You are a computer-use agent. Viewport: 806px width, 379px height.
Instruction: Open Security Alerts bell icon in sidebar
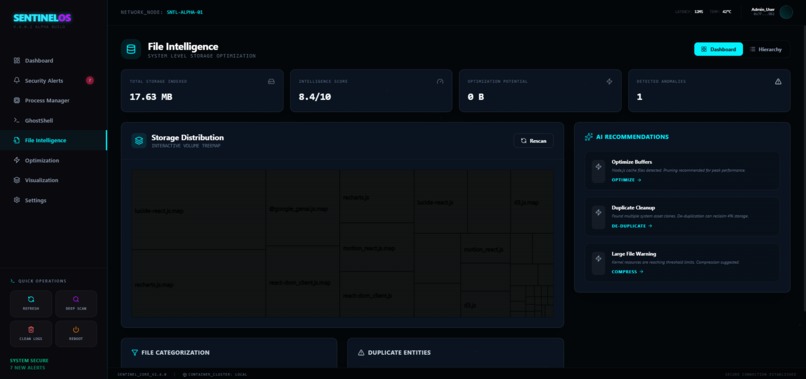(16, 81)
